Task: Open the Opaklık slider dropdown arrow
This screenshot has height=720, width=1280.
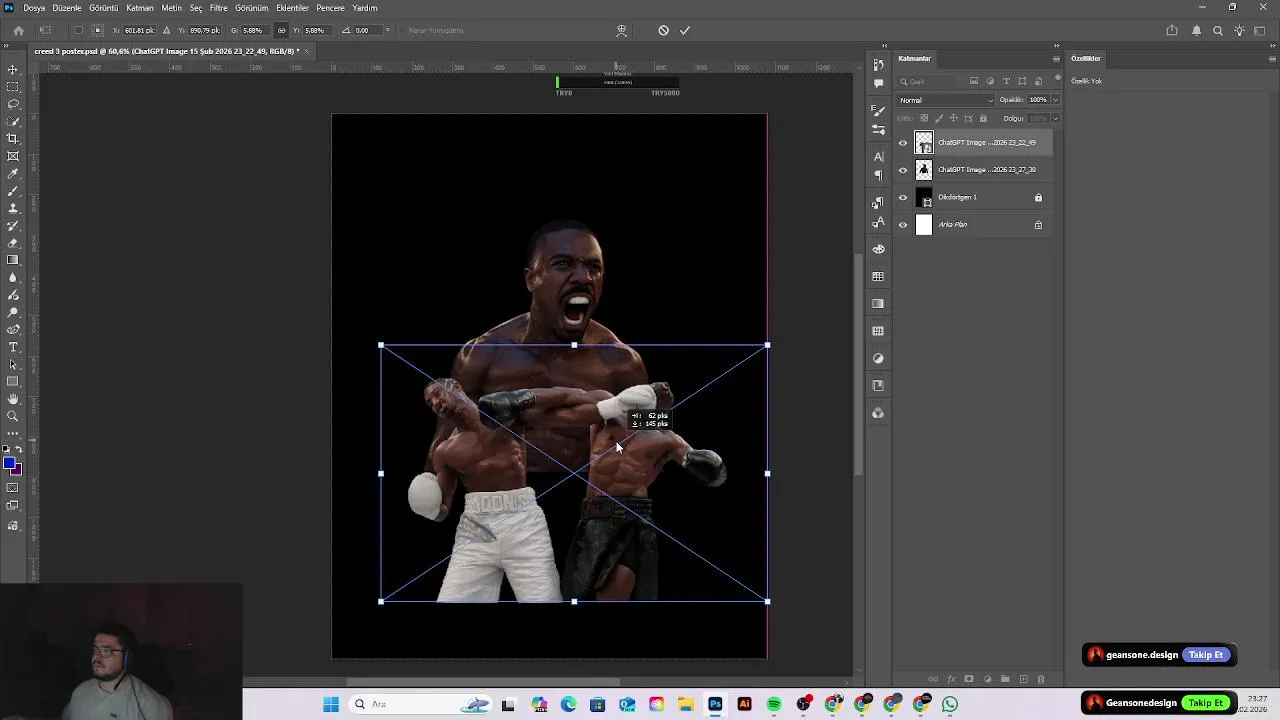Action: point(1055,100)
